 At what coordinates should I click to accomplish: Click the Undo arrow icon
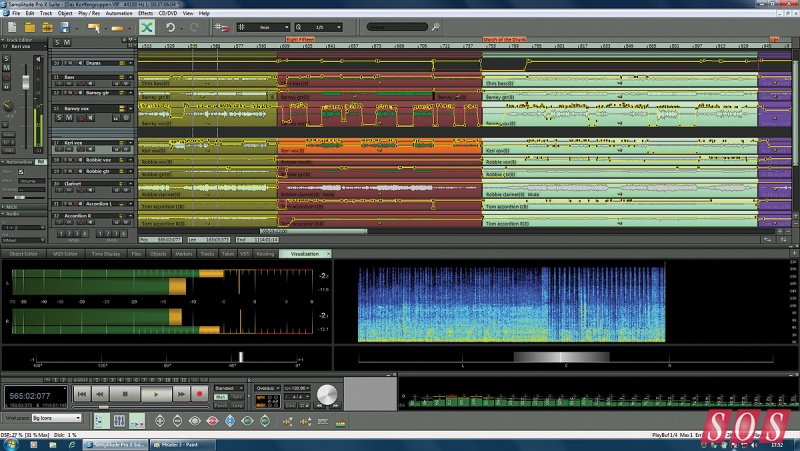coord(171,29)
